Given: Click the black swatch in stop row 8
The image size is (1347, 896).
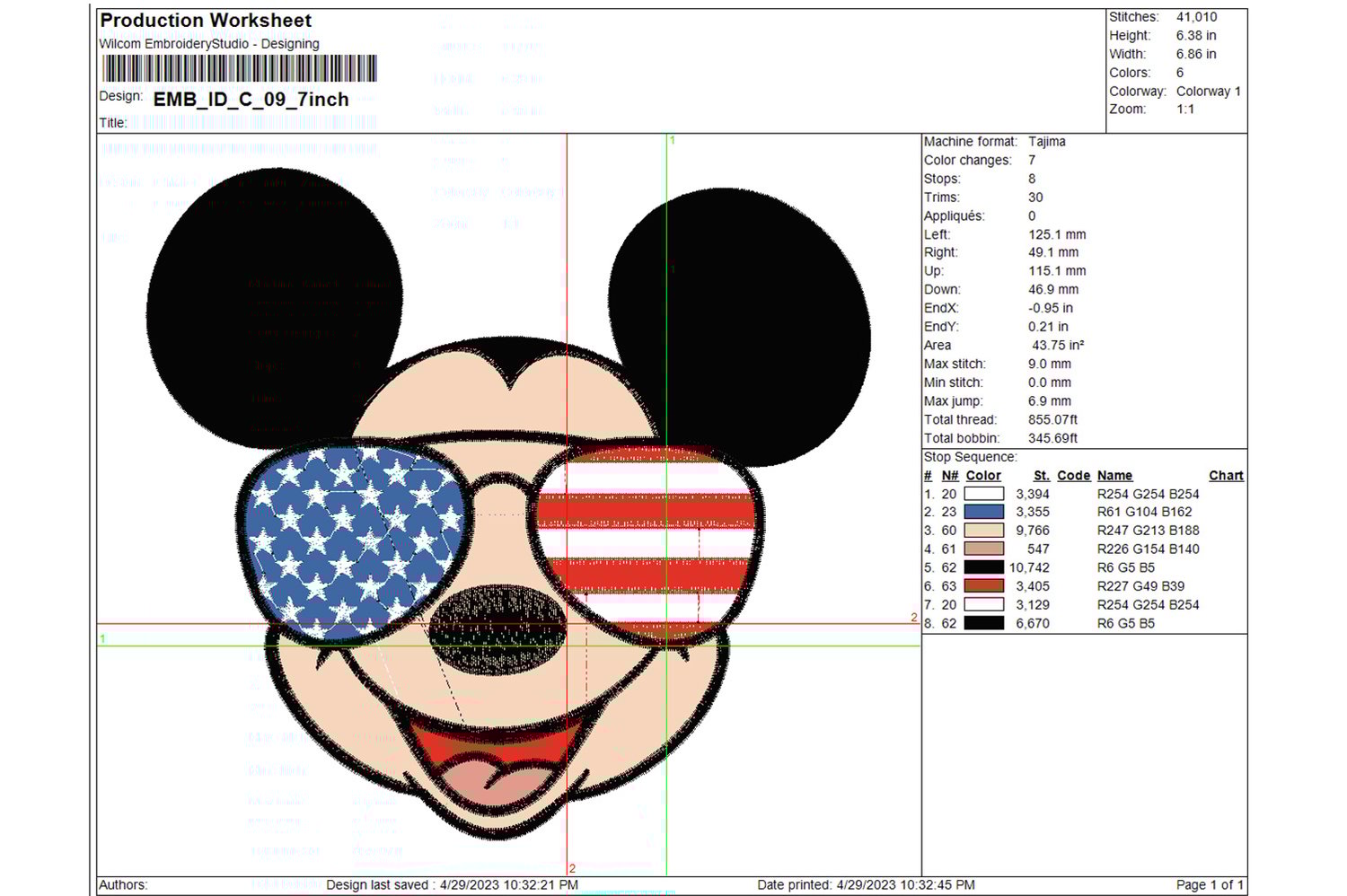Looking at the screenshot, I should tap(983, 623).
